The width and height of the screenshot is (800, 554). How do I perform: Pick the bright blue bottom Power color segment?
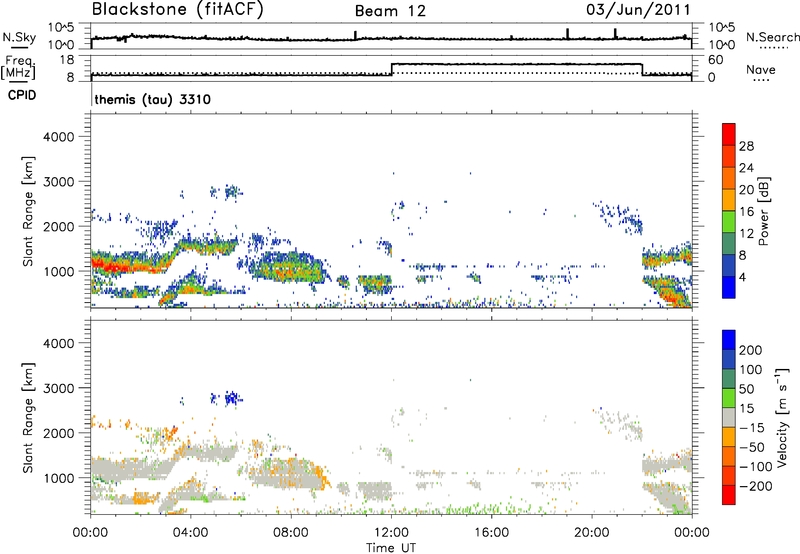729,287
